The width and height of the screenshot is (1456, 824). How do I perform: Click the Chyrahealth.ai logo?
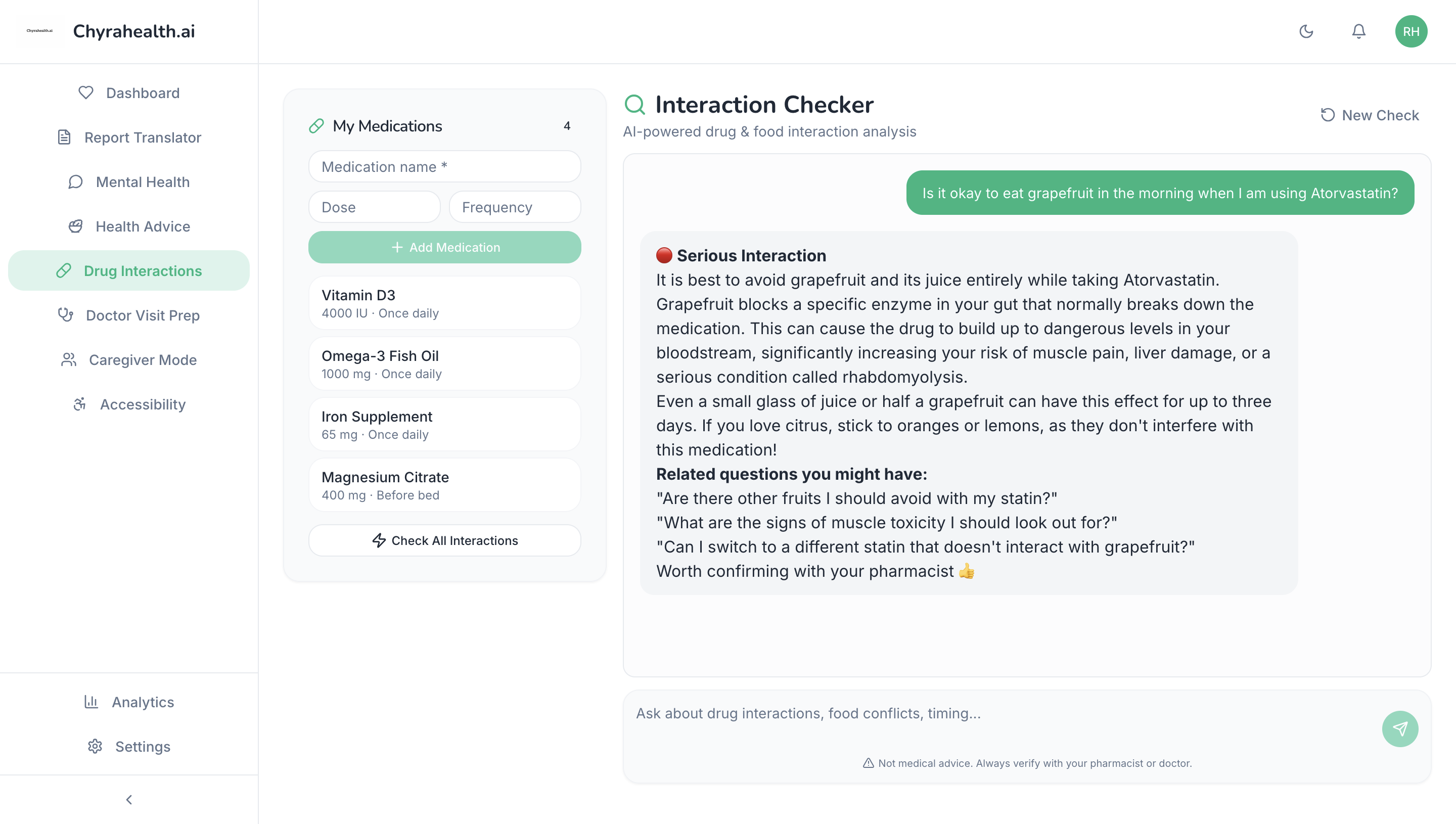[x=39, y=31]
